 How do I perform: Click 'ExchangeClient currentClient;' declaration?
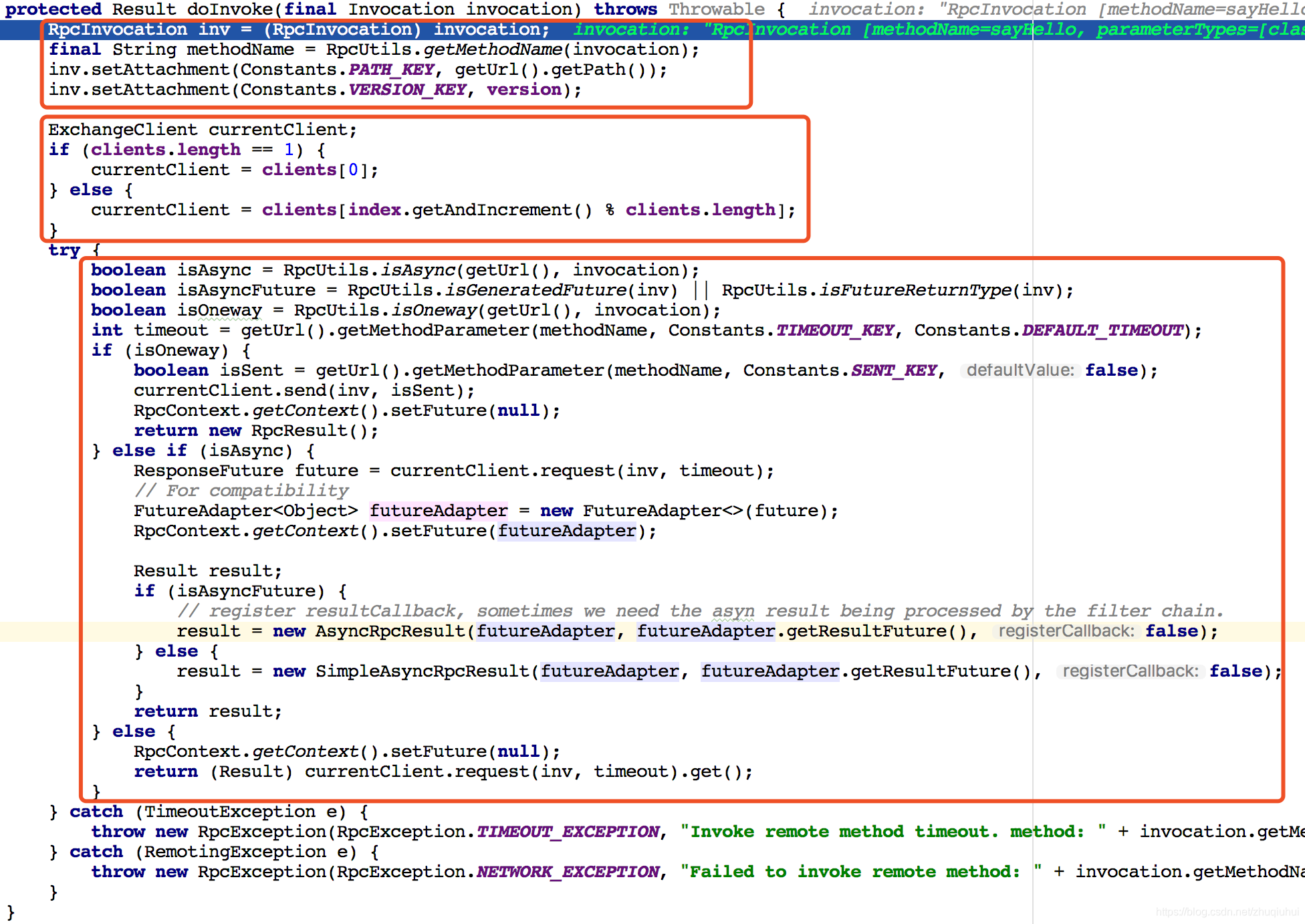pos(203,130)
